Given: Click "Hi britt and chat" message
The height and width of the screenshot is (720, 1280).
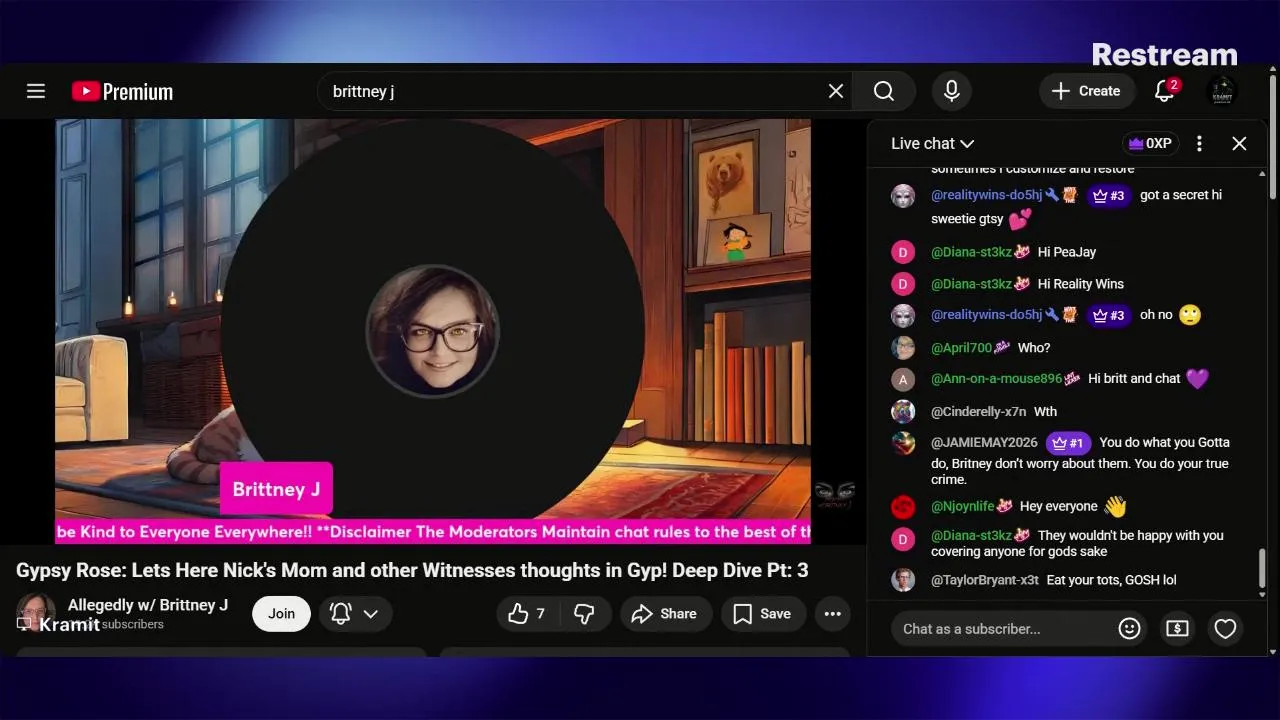Looking at the screenshot, I should click(x=1134, y=379).
